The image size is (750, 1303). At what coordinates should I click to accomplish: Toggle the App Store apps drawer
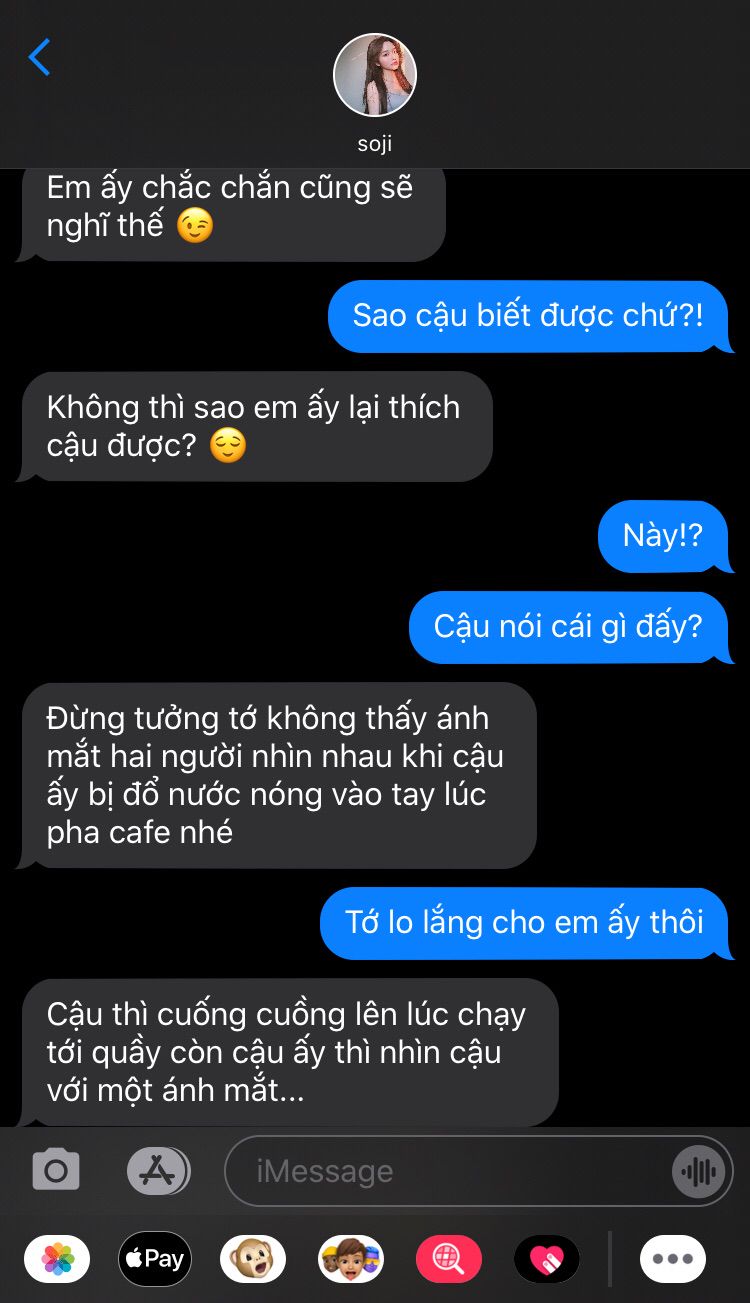pyautogui.click(x=158, y=1170)
